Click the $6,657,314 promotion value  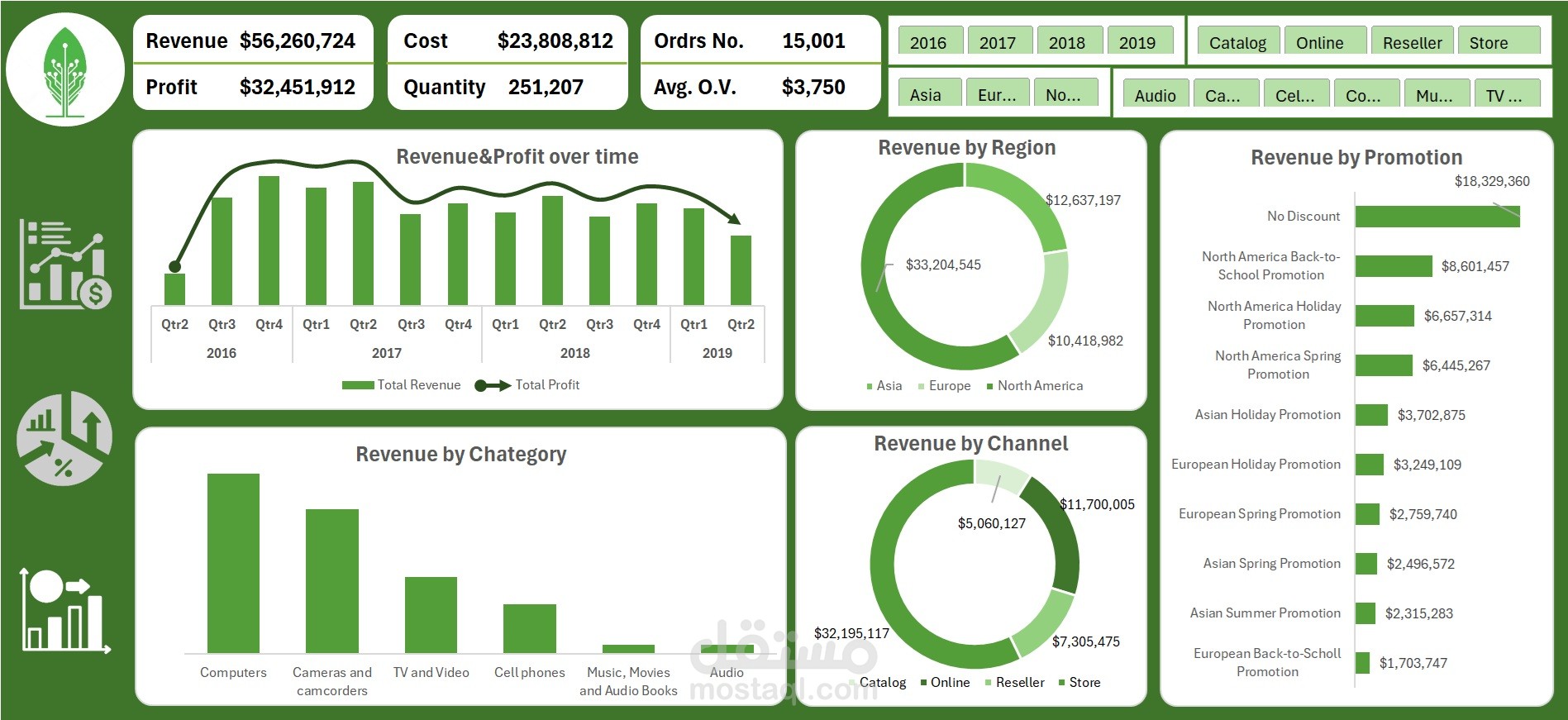(1458, 316)
